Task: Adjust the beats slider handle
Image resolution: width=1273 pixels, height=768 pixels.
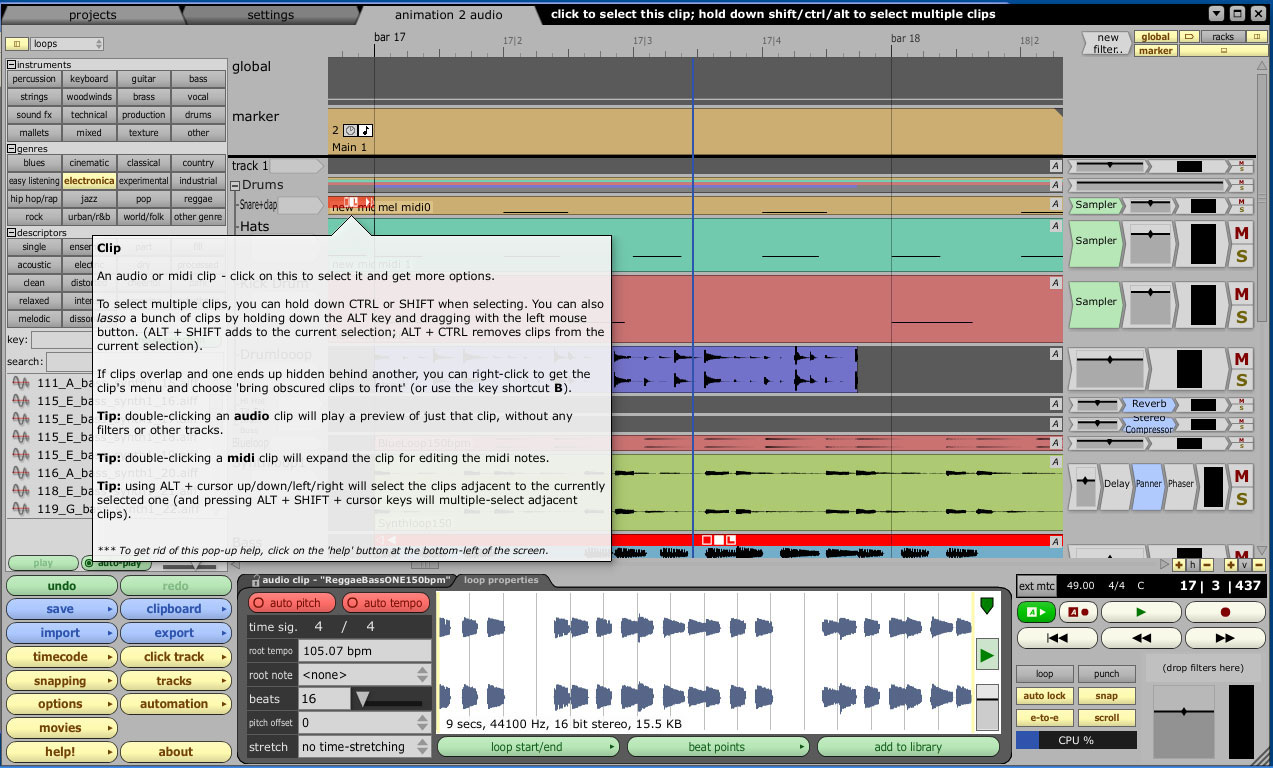Action: [363, 699]
